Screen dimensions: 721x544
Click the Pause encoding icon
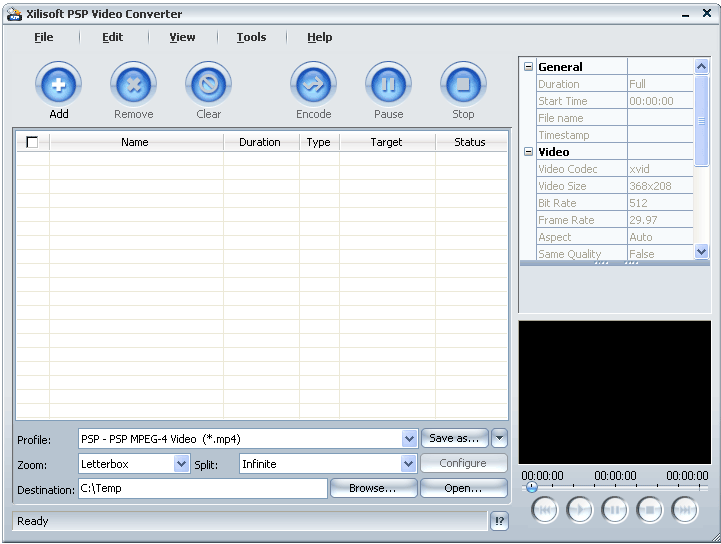point(389,85)
